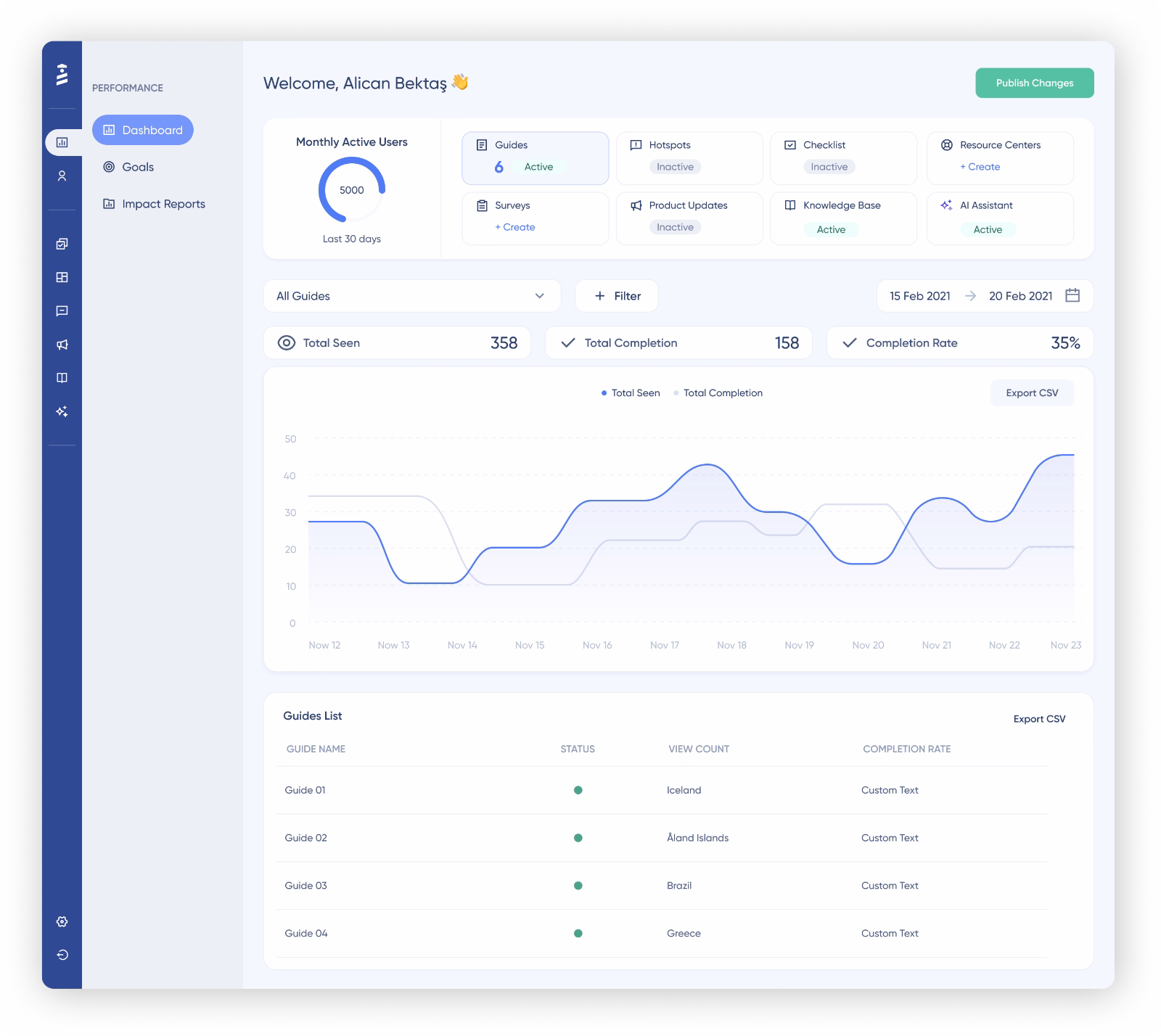
Task: Open the user profile section in the sidebar
Action: click(62, 176)
